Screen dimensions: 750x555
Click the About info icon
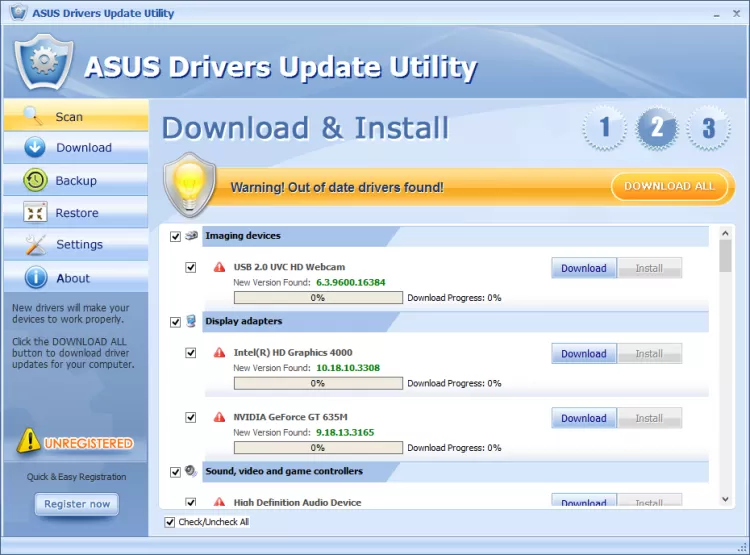(36, 278)
